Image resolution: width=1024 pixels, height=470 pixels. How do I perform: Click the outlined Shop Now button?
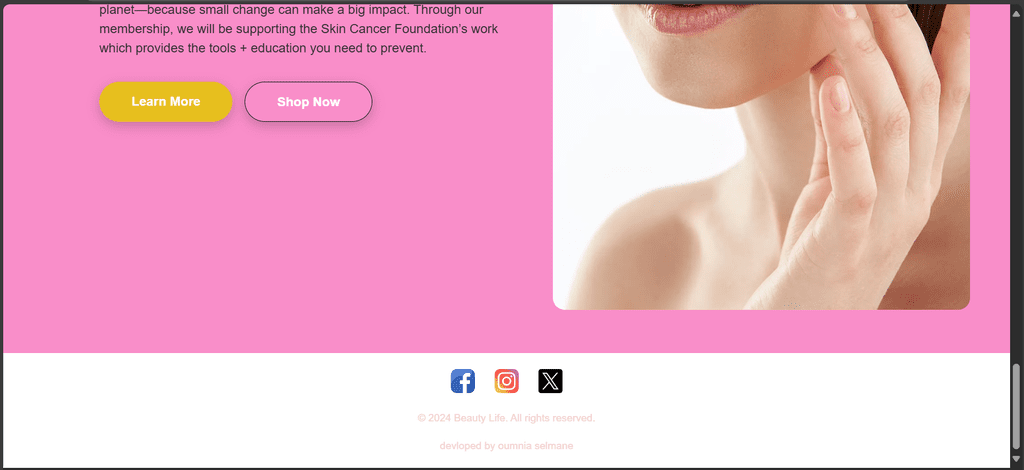coord(308,102)
